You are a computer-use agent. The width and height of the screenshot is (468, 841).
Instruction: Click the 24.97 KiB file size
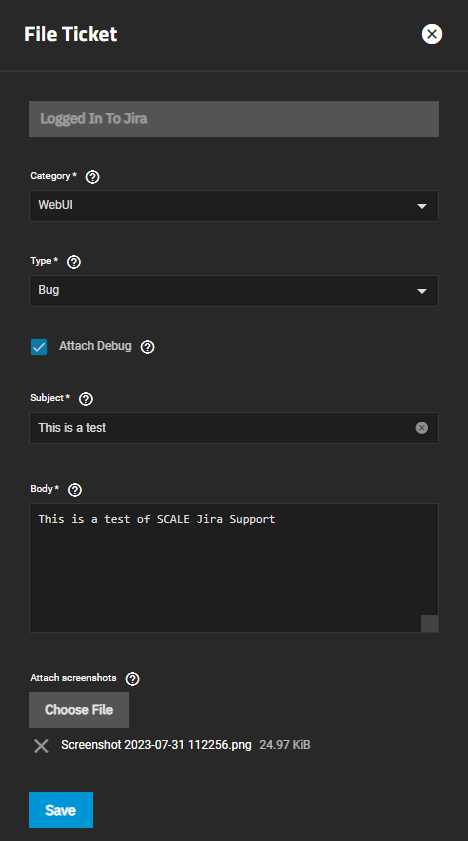click(x=285, y=745)
